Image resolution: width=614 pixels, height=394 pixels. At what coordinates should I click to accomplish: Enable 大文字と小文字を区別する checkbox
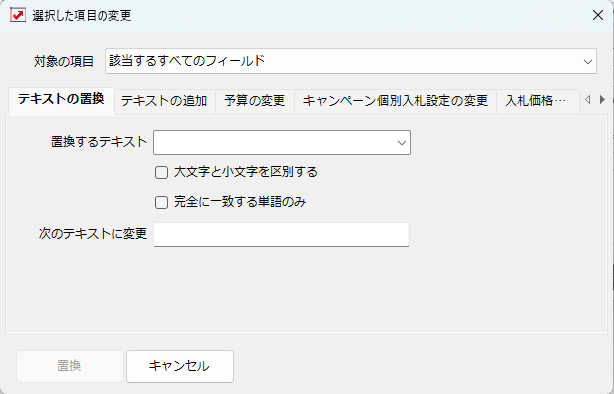[161, 172]
